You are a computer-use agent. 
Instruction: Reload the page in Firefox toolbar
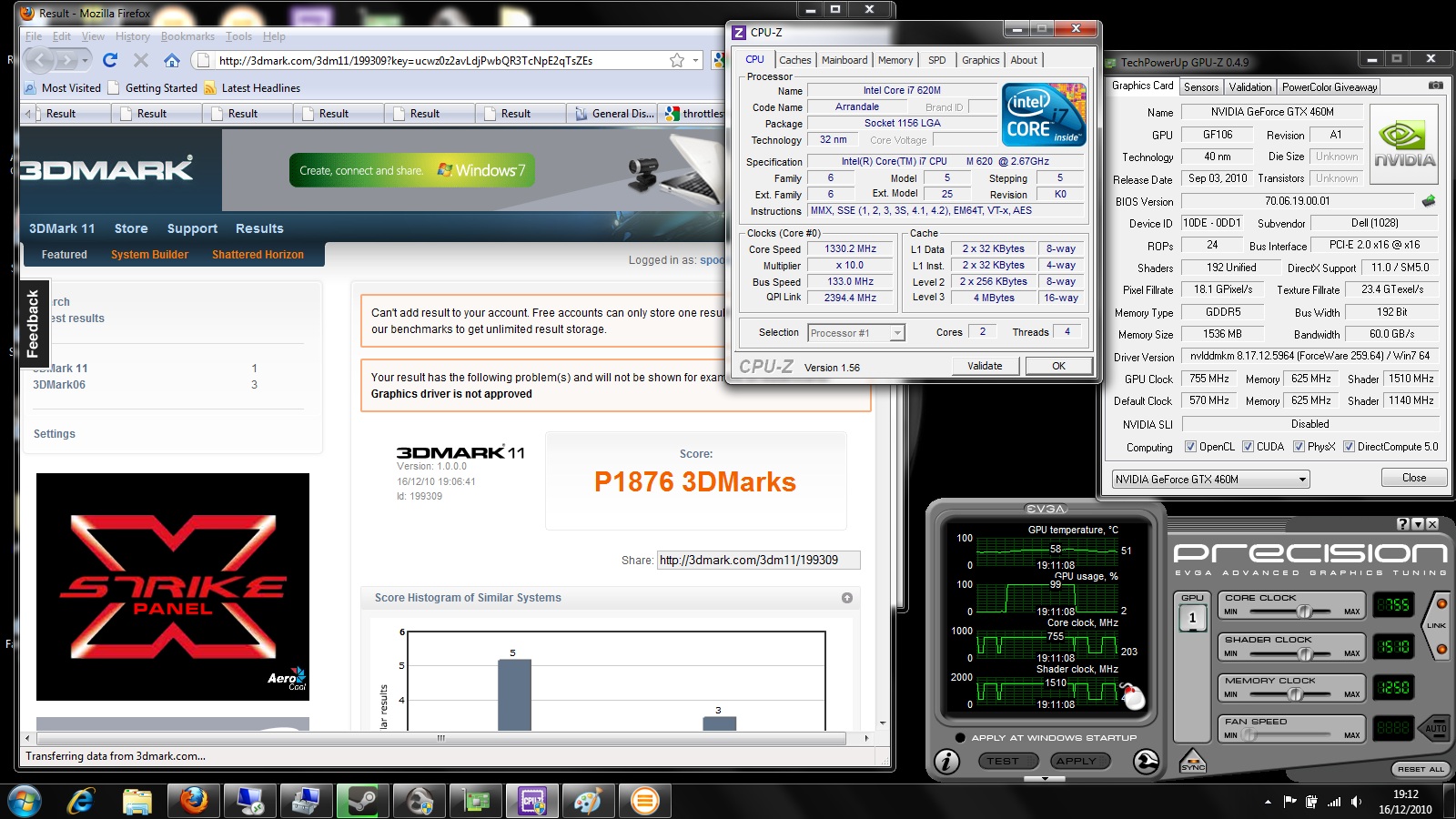tap(110, 60)
